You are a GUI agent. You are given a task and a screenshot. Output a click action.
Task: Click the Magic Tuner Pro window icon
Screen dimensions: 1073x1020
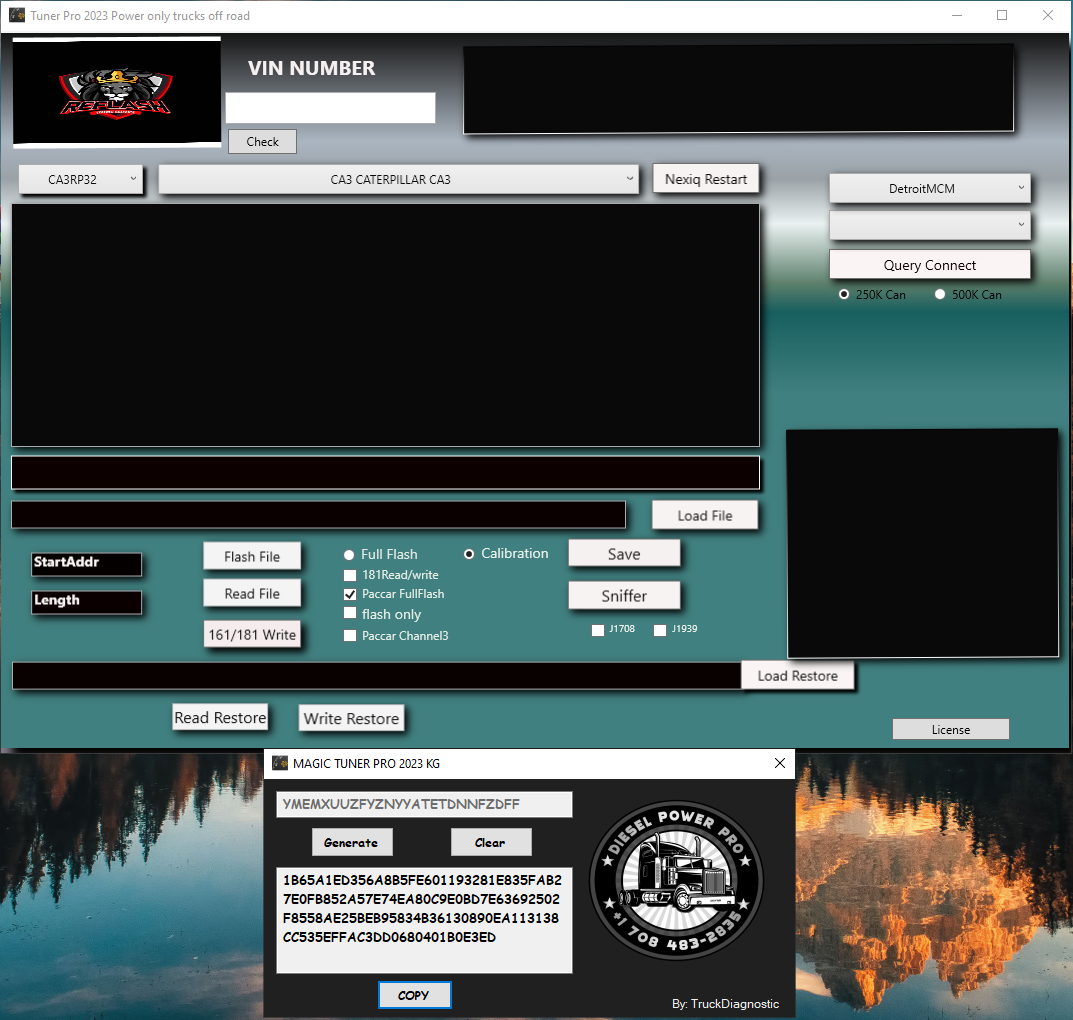point(280,763)
